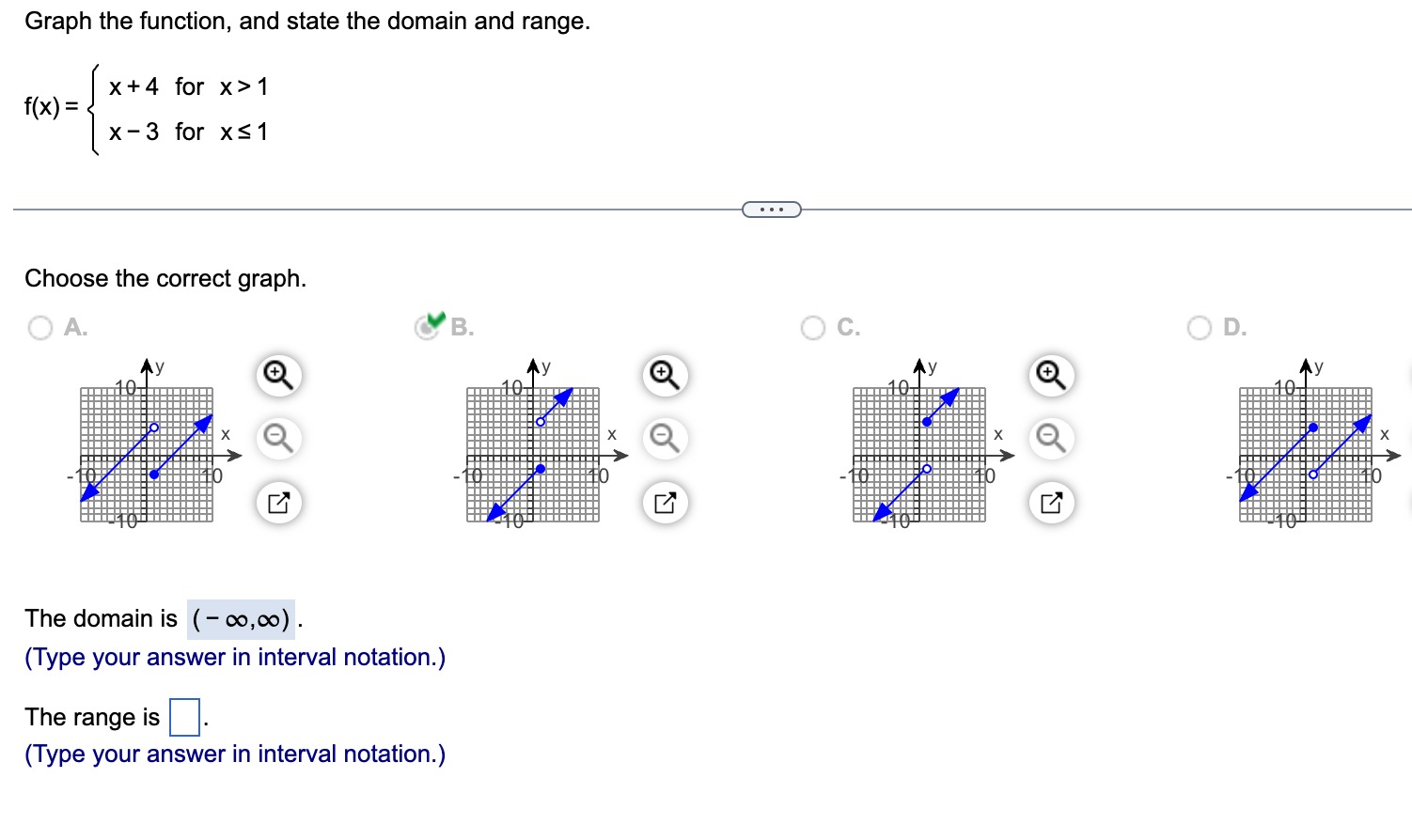Click graph A thumbnail

tap(148, 454)
